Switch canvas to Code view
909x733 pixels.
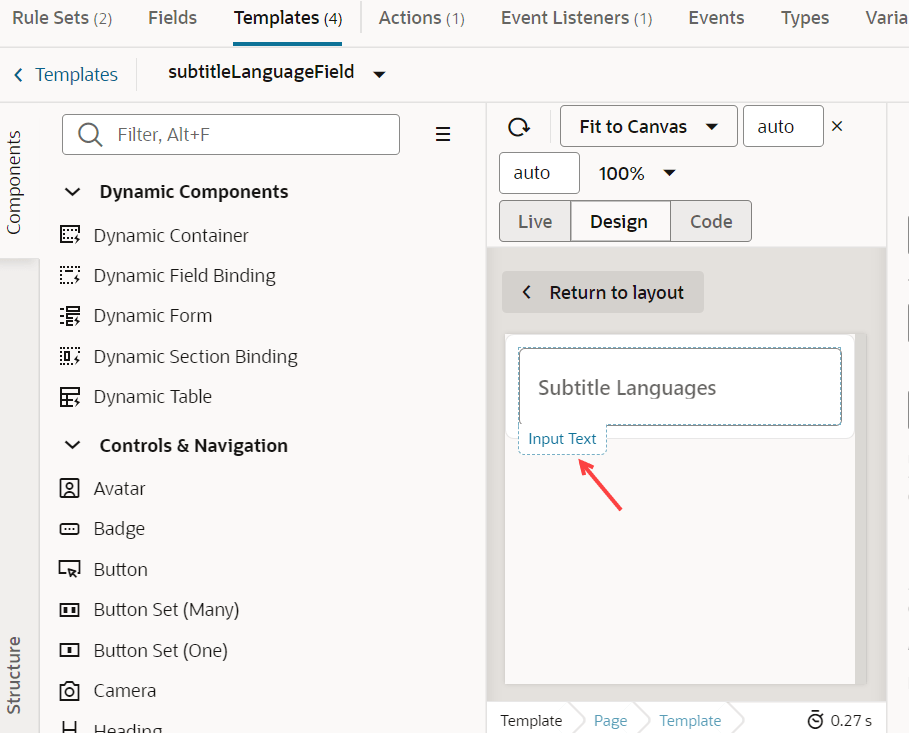[711, 222]
